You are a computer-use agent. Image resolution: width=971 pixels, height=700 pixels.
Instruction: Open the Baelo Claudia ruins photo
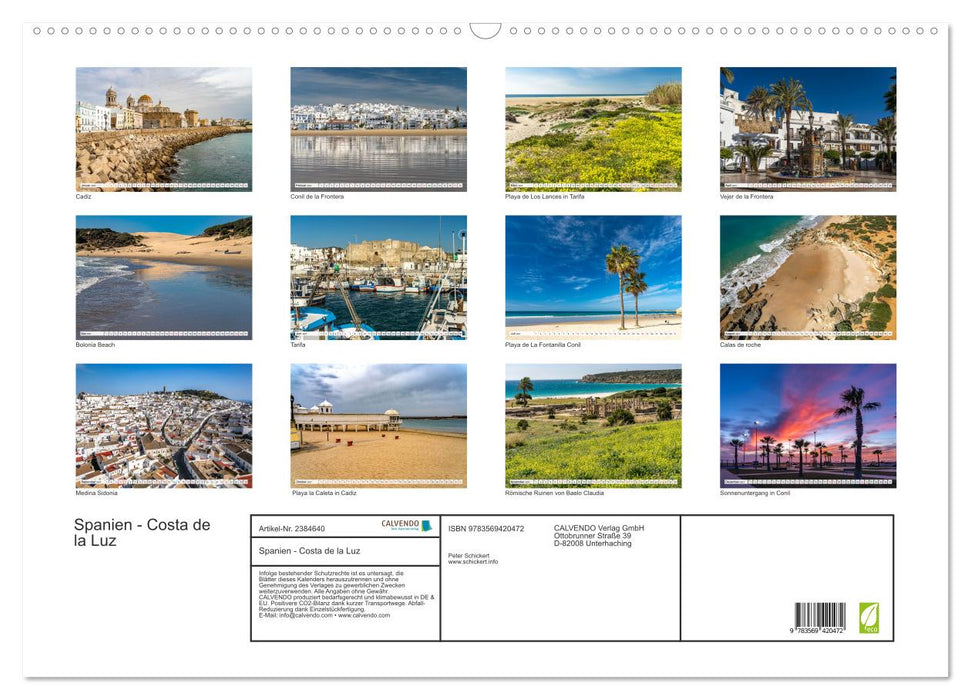[x=593, y=426]
